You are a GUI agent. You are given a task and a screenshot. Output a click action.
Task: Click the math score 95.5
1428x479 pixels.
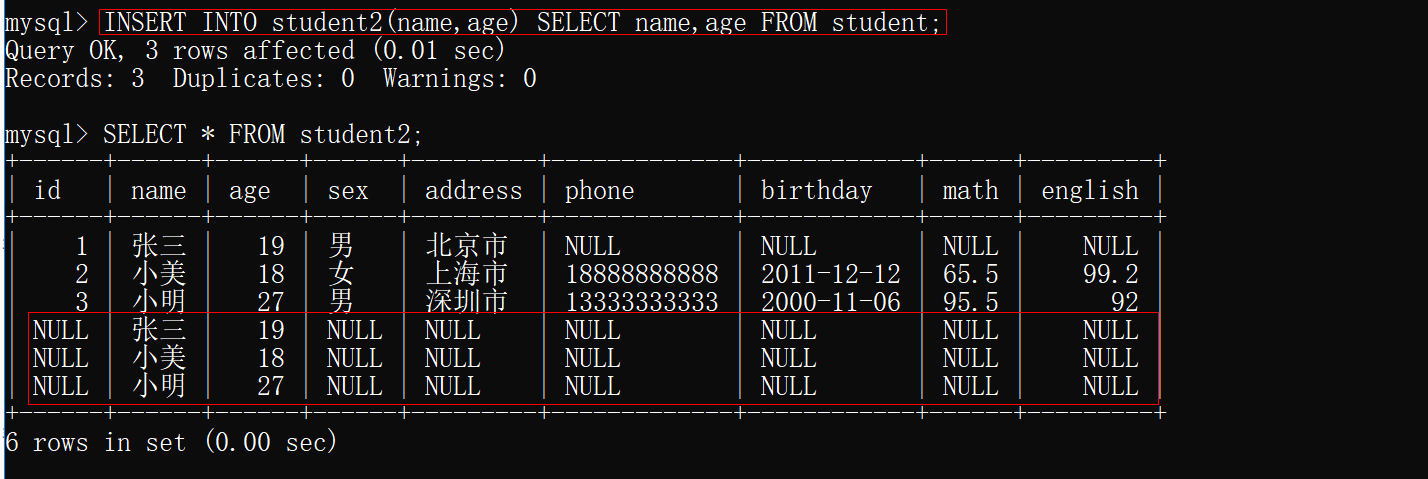click(970, 302)
